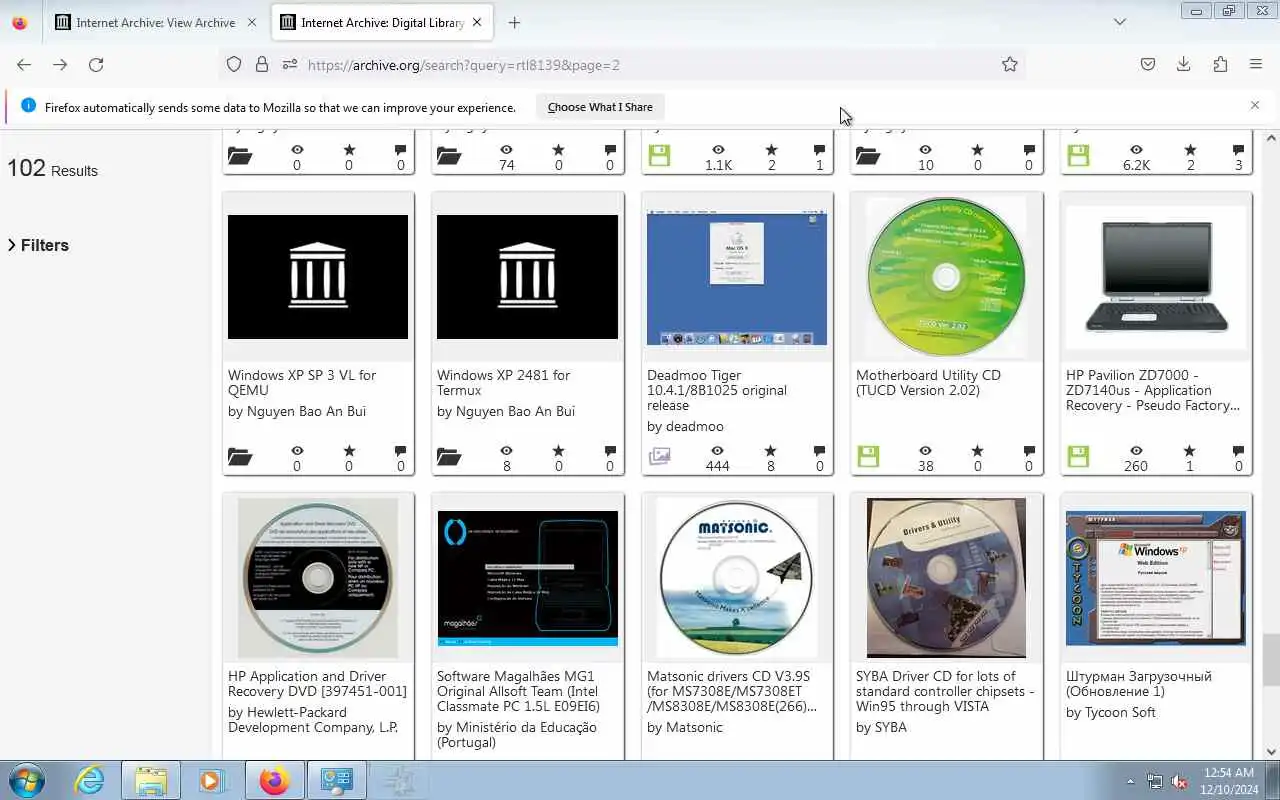1280x800 pixels.
Task: Click Matsonic CD disc thumbnail
Action: click(737, 578)
